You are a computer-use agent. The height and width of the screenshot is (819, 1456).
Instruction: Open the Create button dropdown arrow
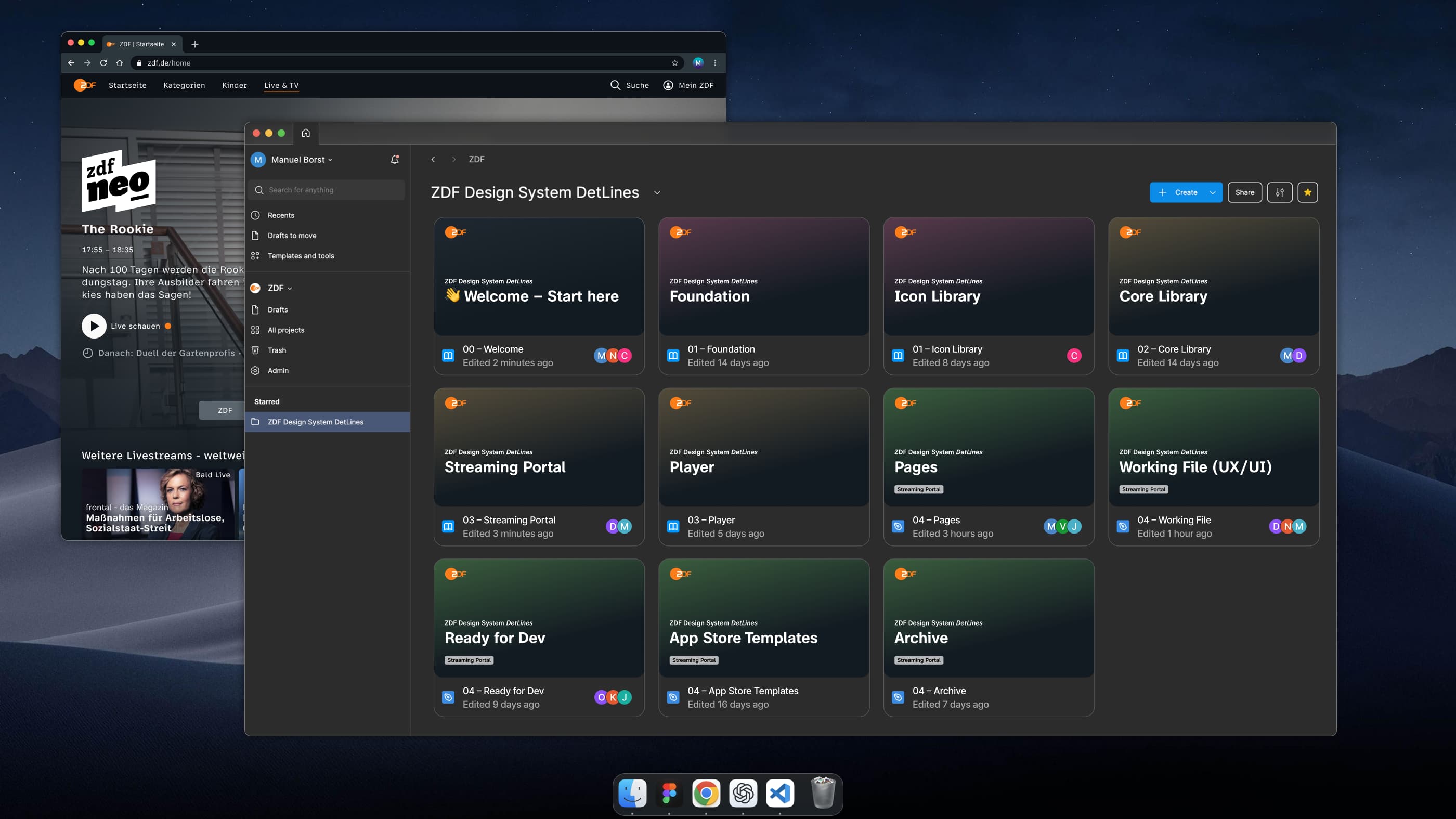coord(1213,193)
